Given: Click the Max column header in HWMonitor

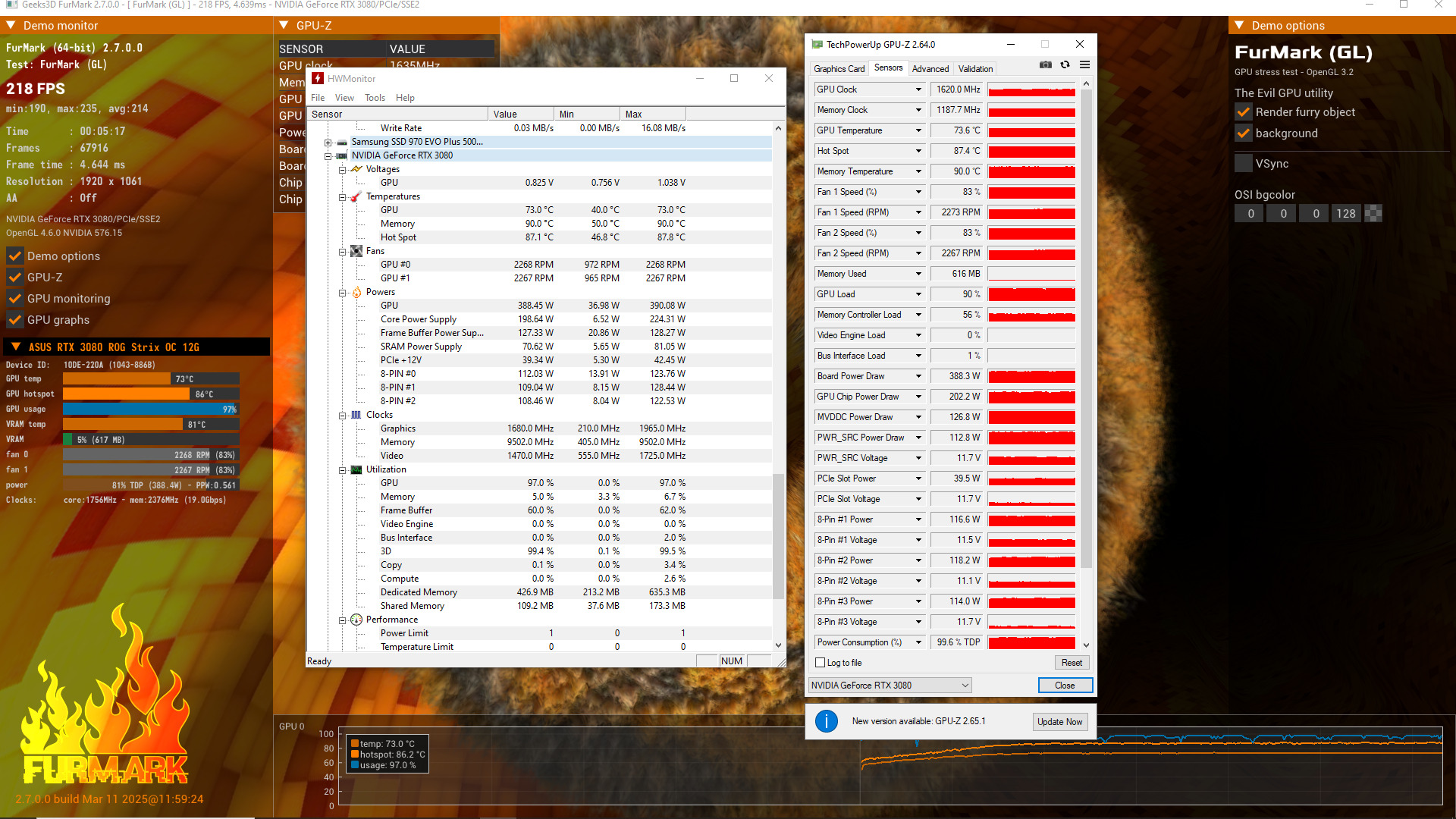Looking at the screenshot, I should 653,115.
